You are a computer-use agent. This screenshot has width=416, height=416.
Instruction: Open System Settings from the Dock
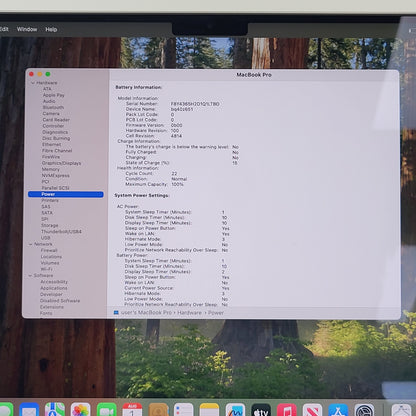[x=364, y=410]
